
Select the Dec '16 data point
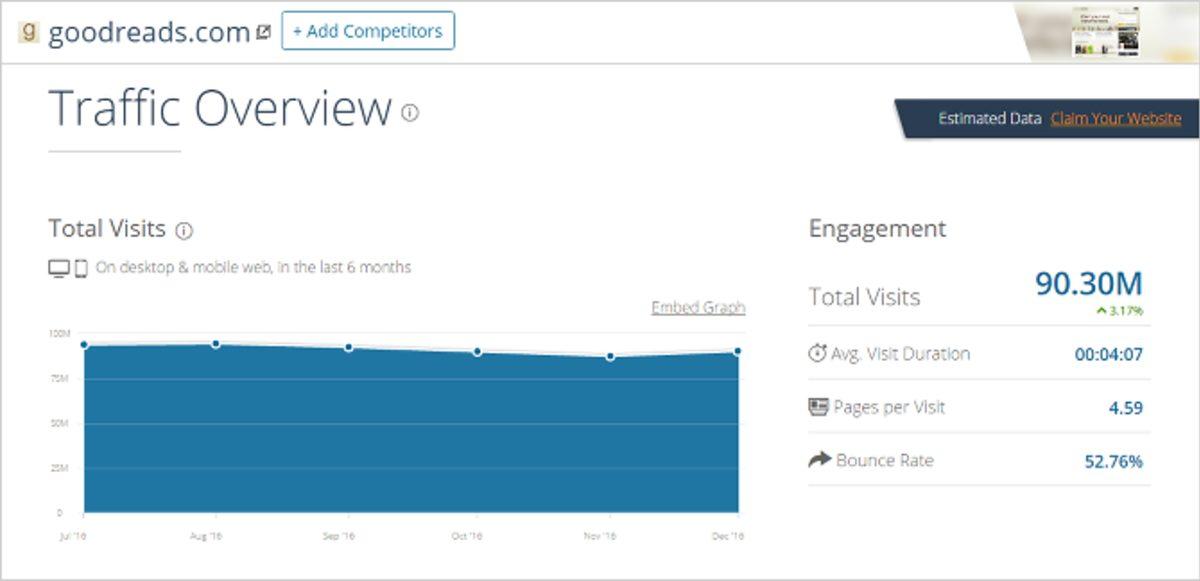tap(738, 351)
